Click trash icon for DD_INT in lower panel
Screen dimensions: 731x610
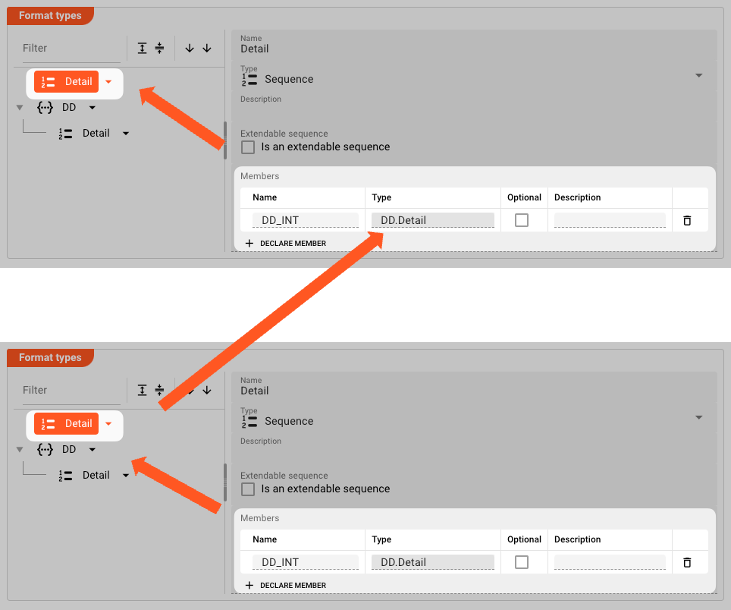tap(687, 562)
